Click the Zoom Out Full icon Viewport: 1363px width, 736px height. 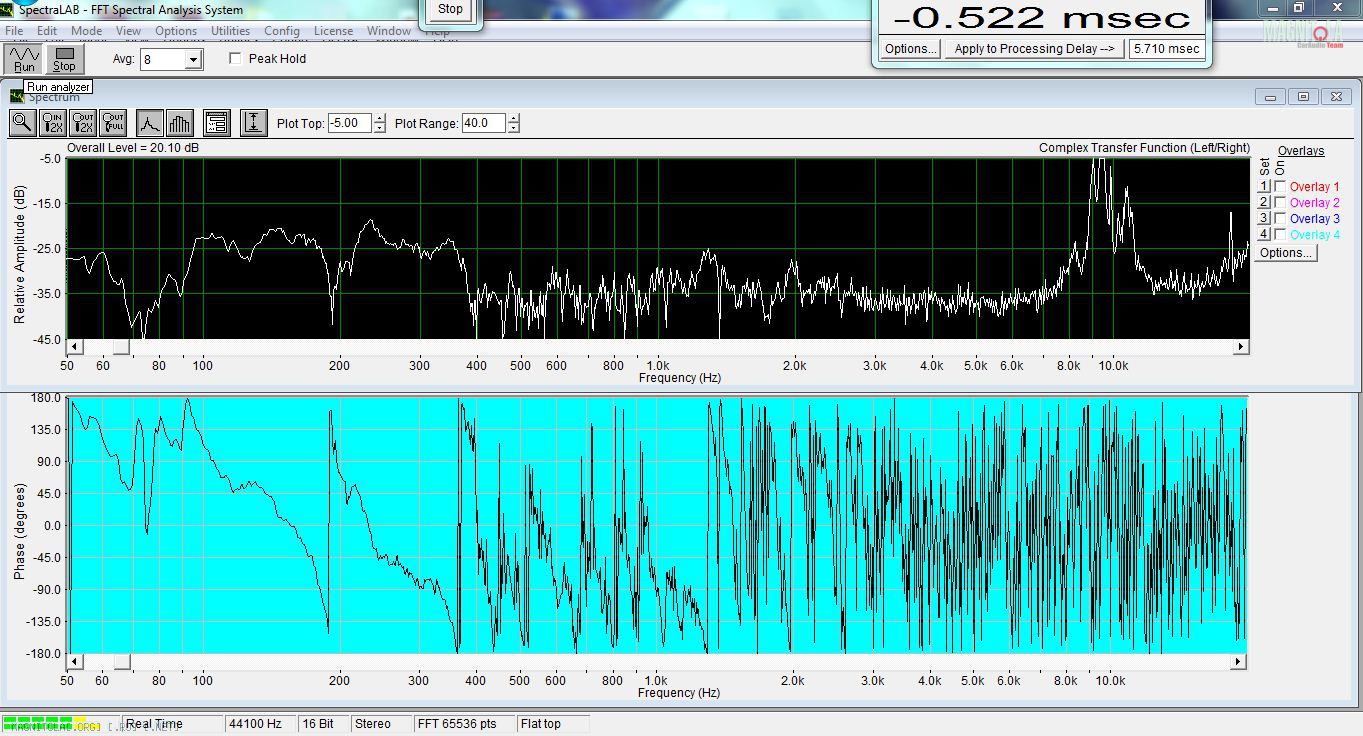[x=113, y=123]
